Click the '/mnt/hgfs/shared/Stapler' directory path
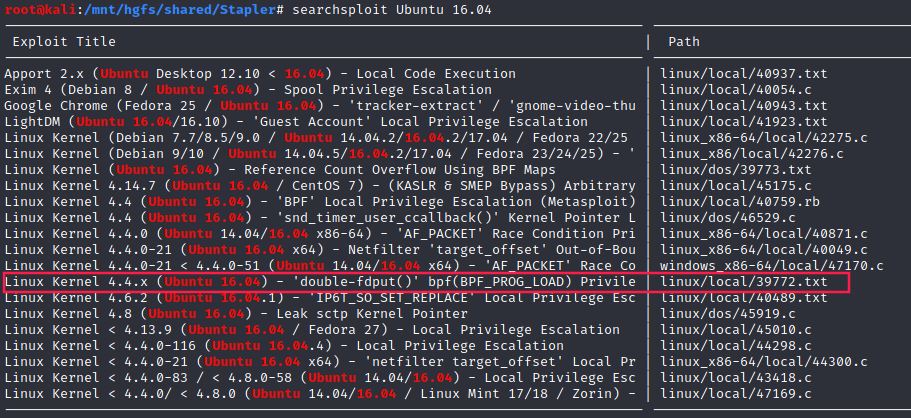911x418 pixels. coord(178,10)
